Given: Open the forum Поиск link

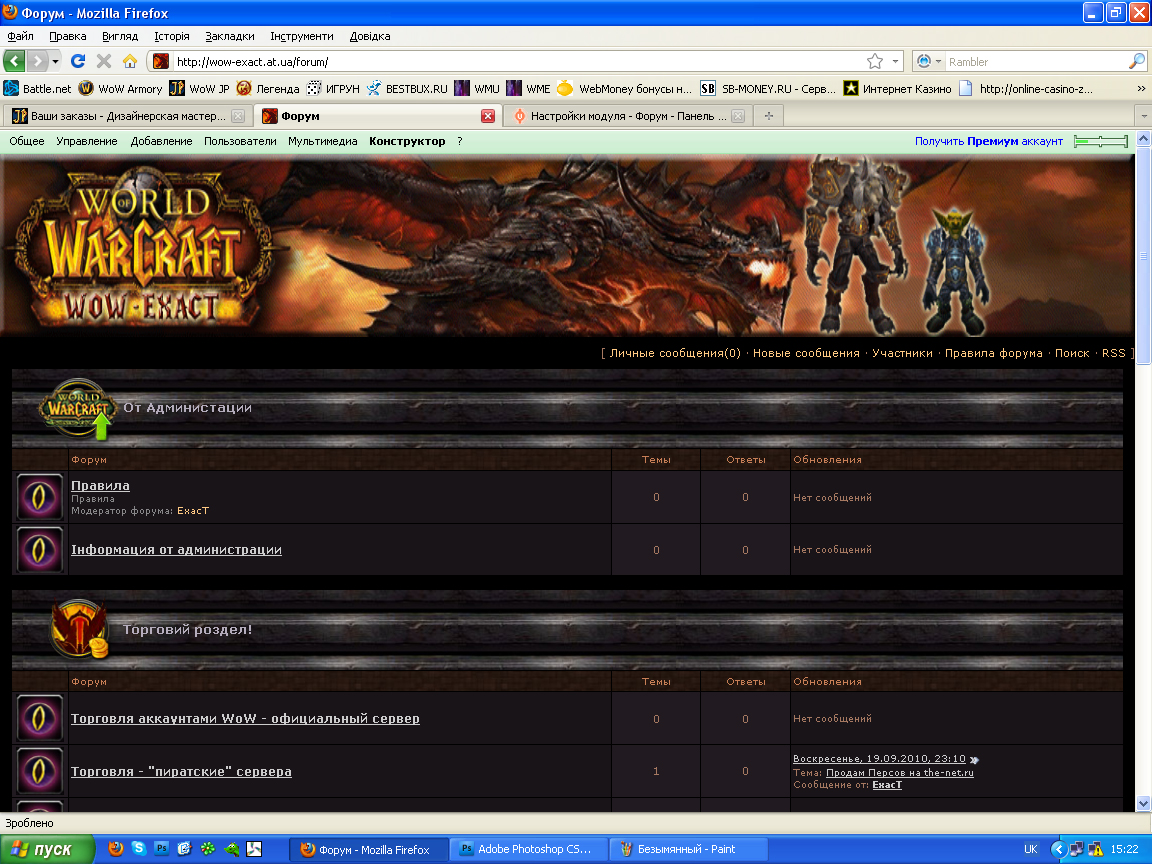Looking at the screenshot, I should [1072, 353].
